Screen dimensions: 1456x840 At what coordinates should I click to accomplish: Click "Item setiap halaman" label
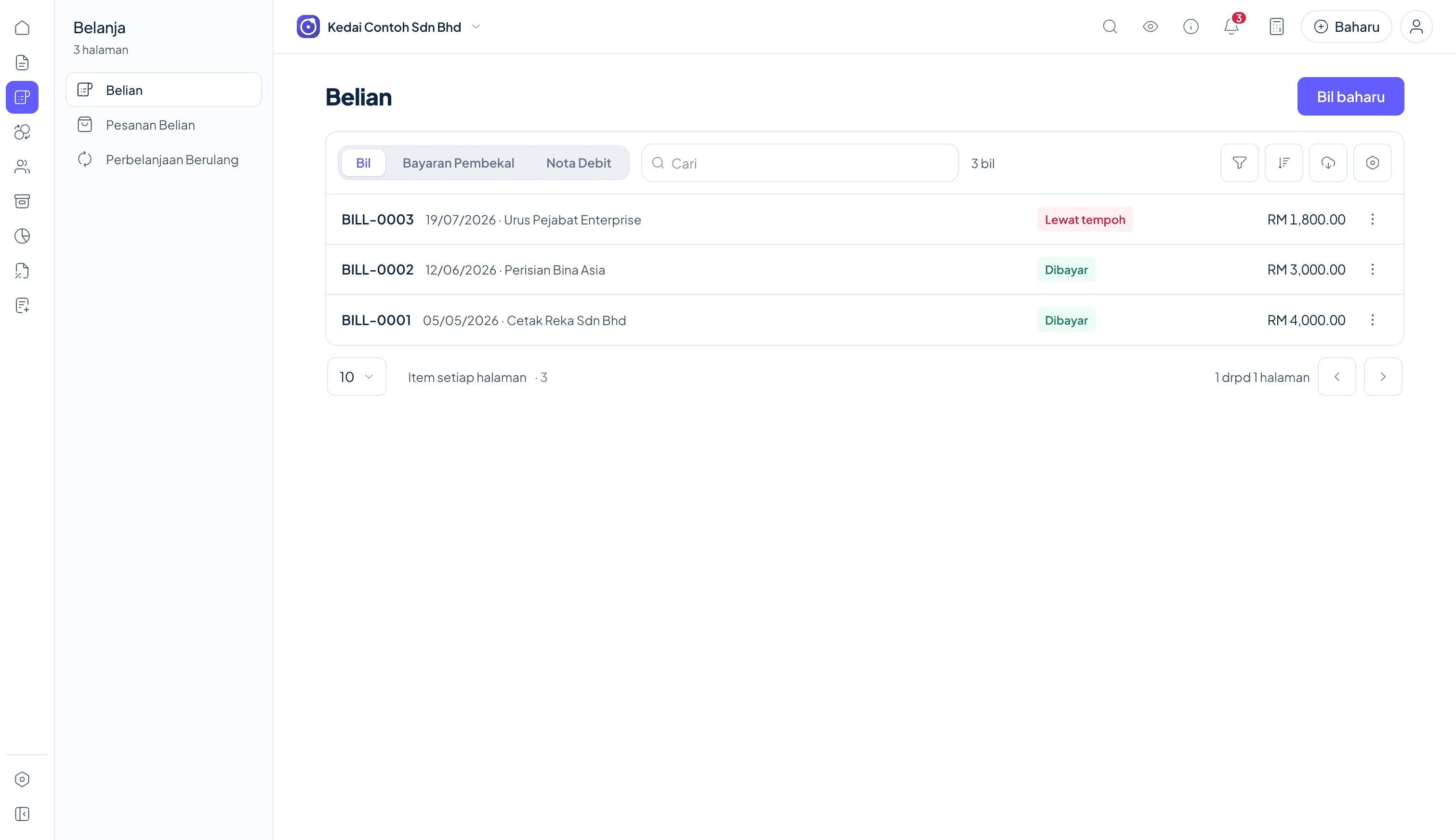467,377
